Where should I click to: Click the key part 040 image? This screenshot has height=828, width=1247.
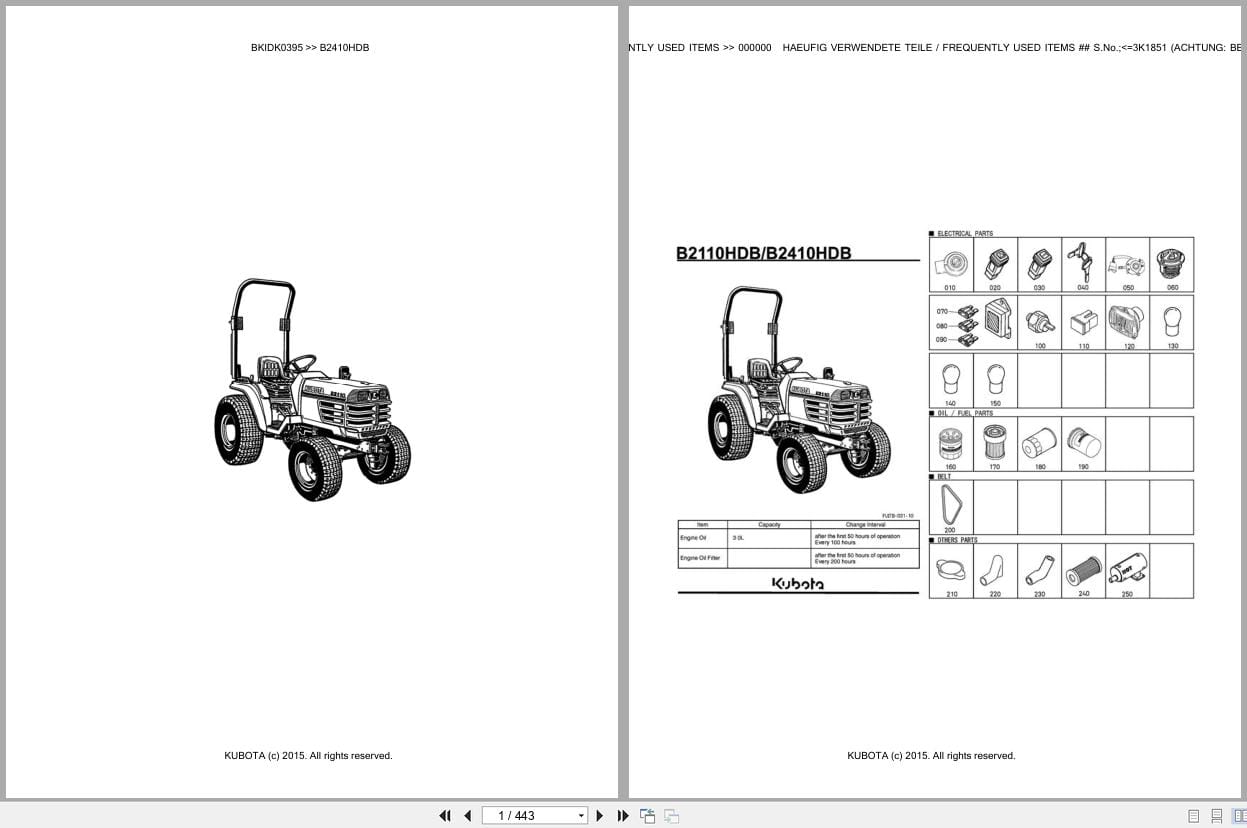pos(1080,261)
